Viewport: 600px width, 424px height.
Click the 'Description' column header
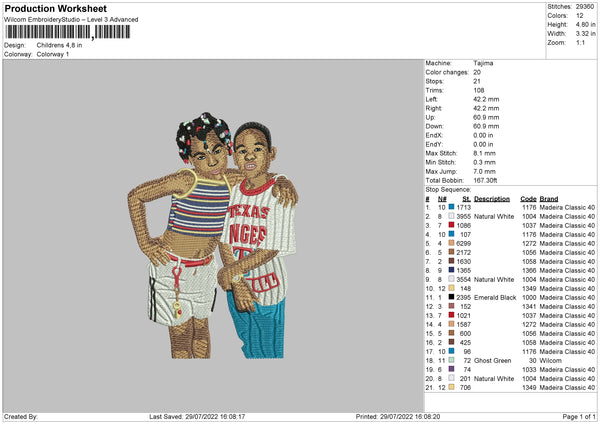(x=492, y=199)
